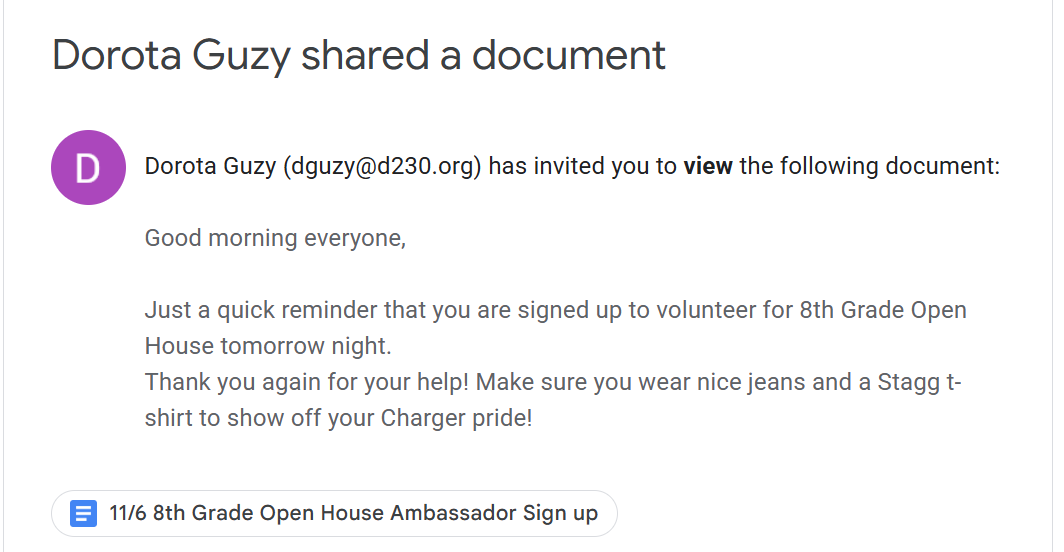The height and width of the screenshot is (552, 1064).
Task: Click the 'House tomorrow night.' line
Action: coord(268,346)
